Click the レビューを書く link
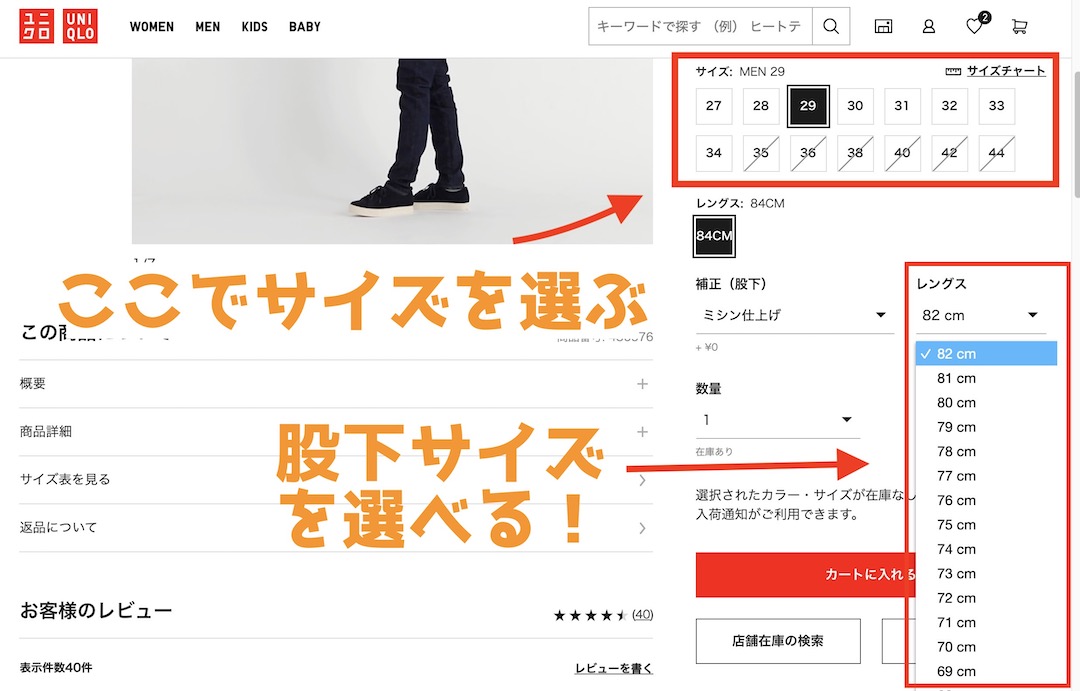Screen dimensions: 1080x691 coord(613,667)
